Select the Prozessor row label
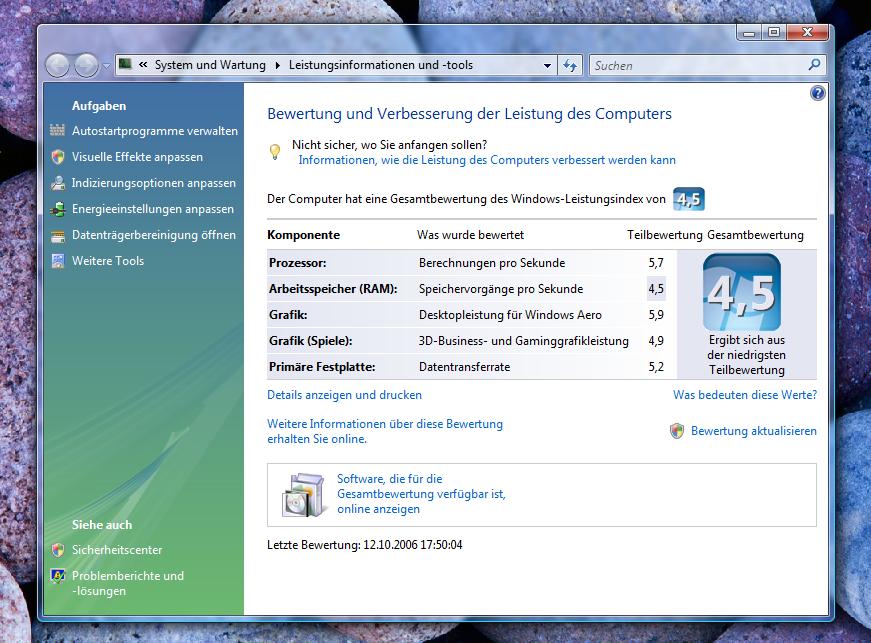Screen dimensions: 871x643 tap(298, 263)
